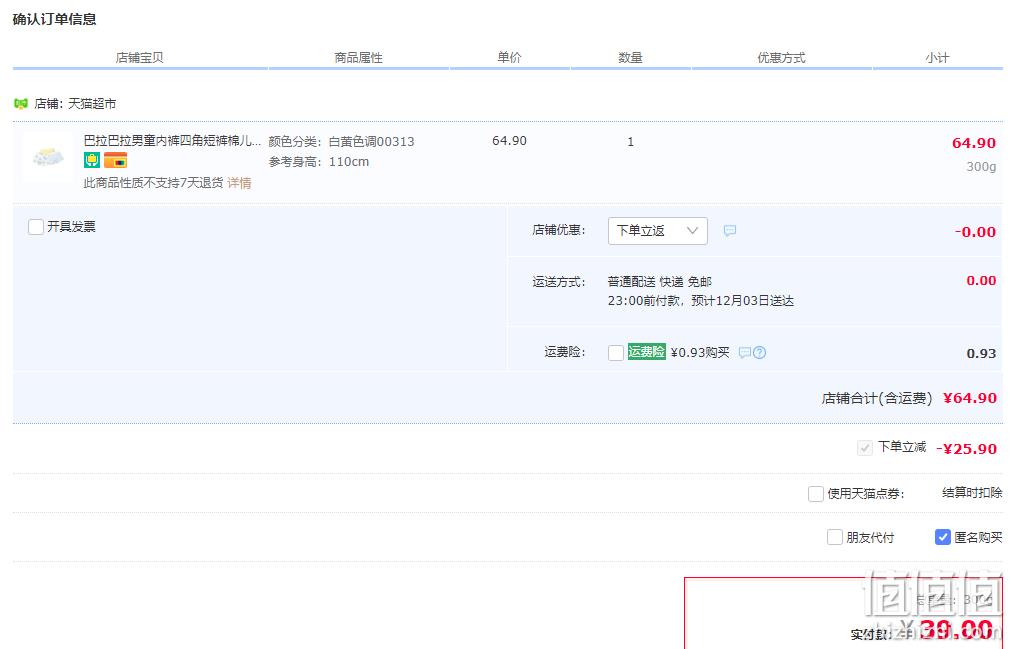Image resolution: width=1012 pixels, height=649 pixels.
Task: Click the 优惠方式 column header
Action: tap(781, 57)
